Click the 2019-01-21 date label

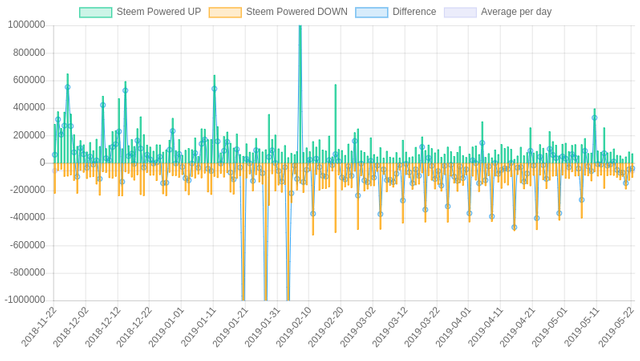click(230, 327)
